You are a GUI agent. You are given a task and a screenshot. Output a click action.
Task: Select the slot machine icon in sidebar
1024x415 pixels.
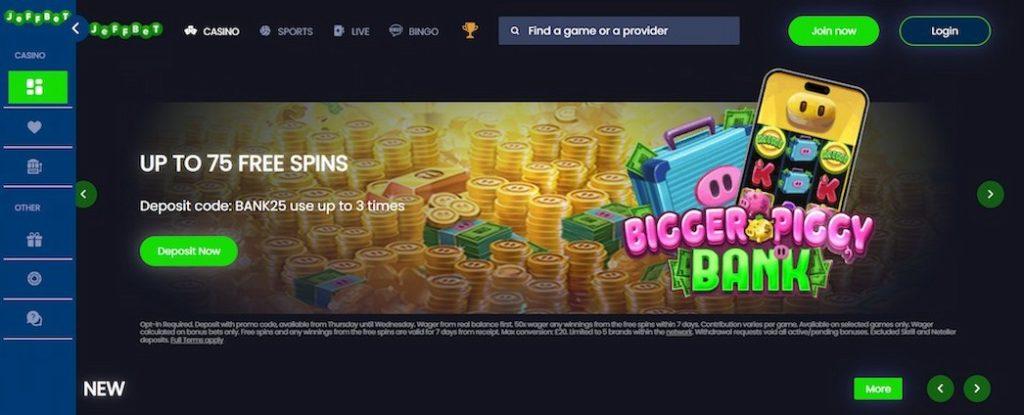(x=35, y=167)
